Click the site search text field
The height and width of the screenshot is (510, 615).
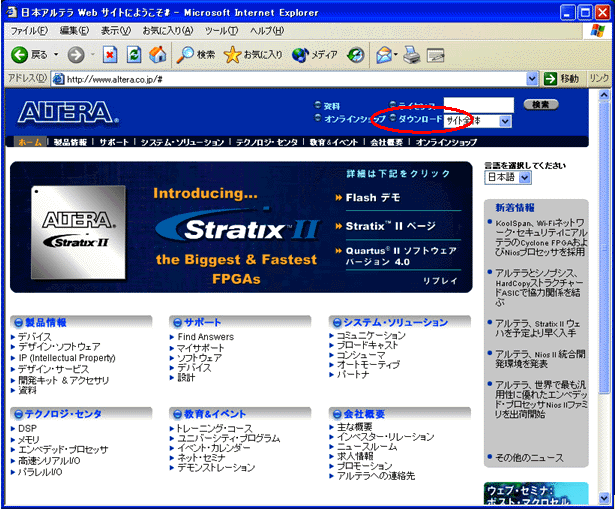(478, 104)
